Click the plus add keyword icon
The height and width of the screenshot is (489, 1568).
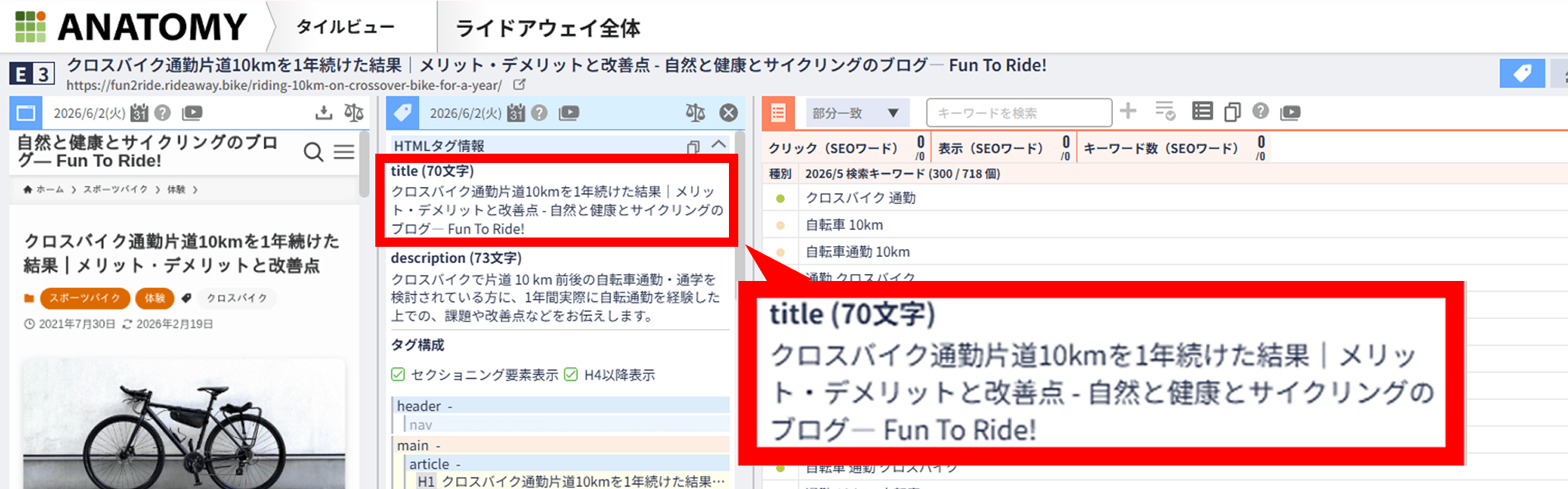point(1128,111)
